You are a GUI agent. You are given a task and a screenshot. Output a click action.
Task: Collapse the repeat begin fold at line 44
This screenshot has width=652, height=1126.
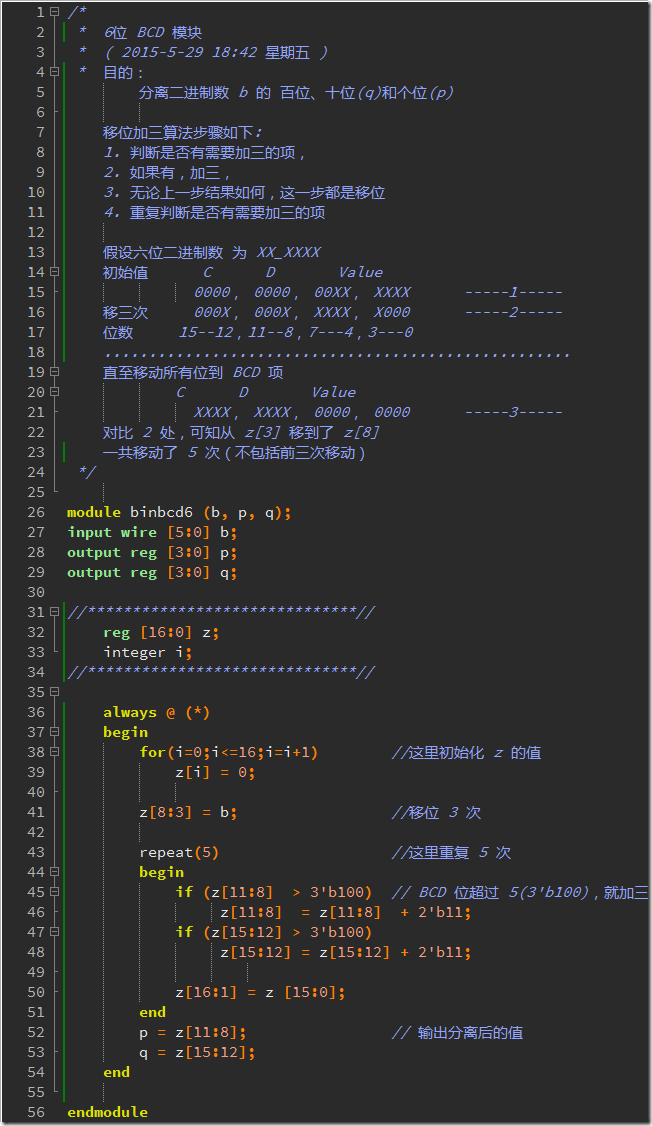55,872
